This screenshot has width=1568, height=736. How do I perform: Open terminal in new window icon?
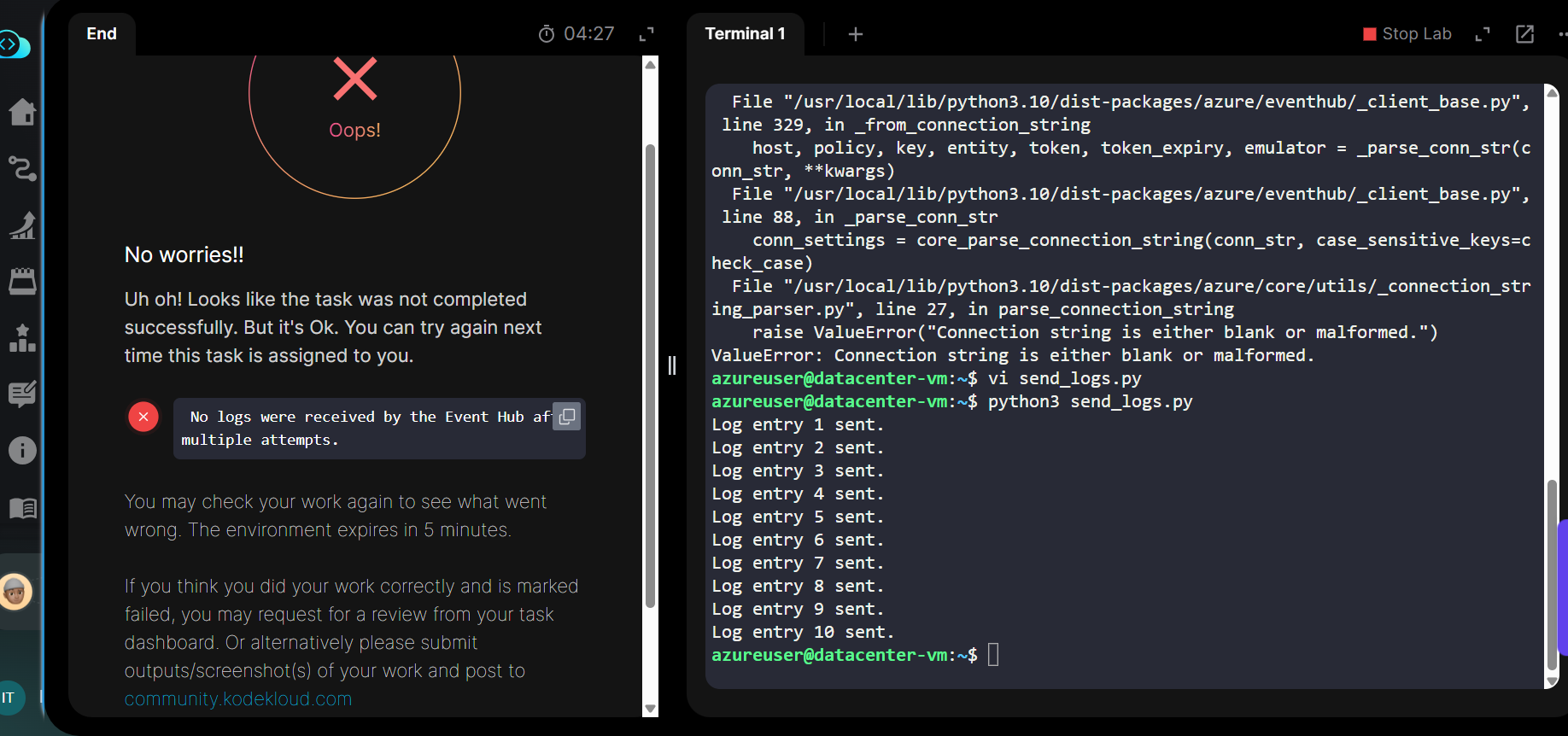(1524, 34)
